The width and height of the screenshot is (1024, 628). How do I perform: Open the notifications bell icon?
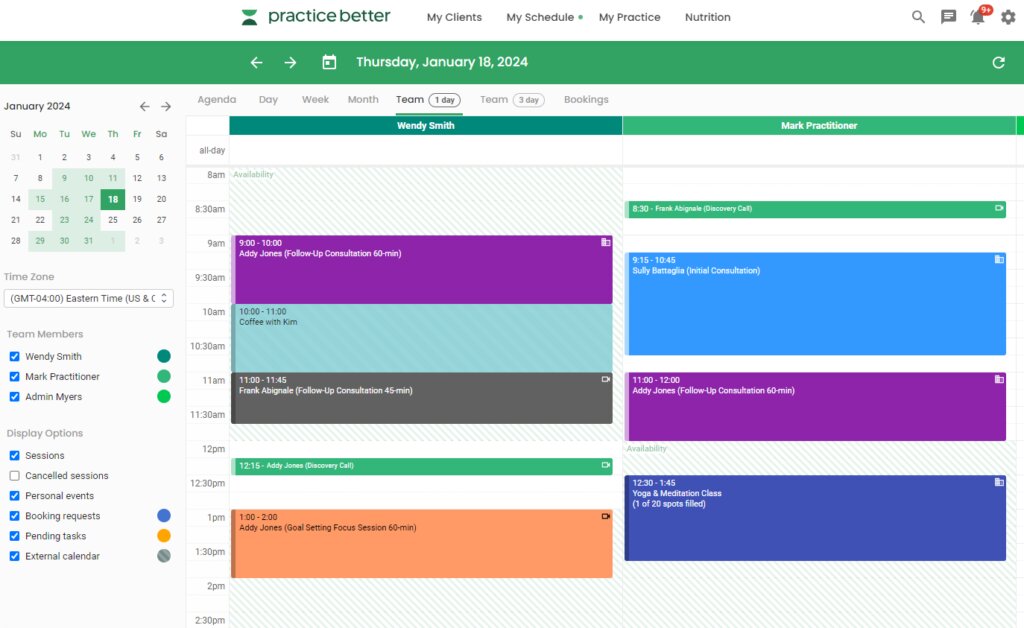(978, 17)
